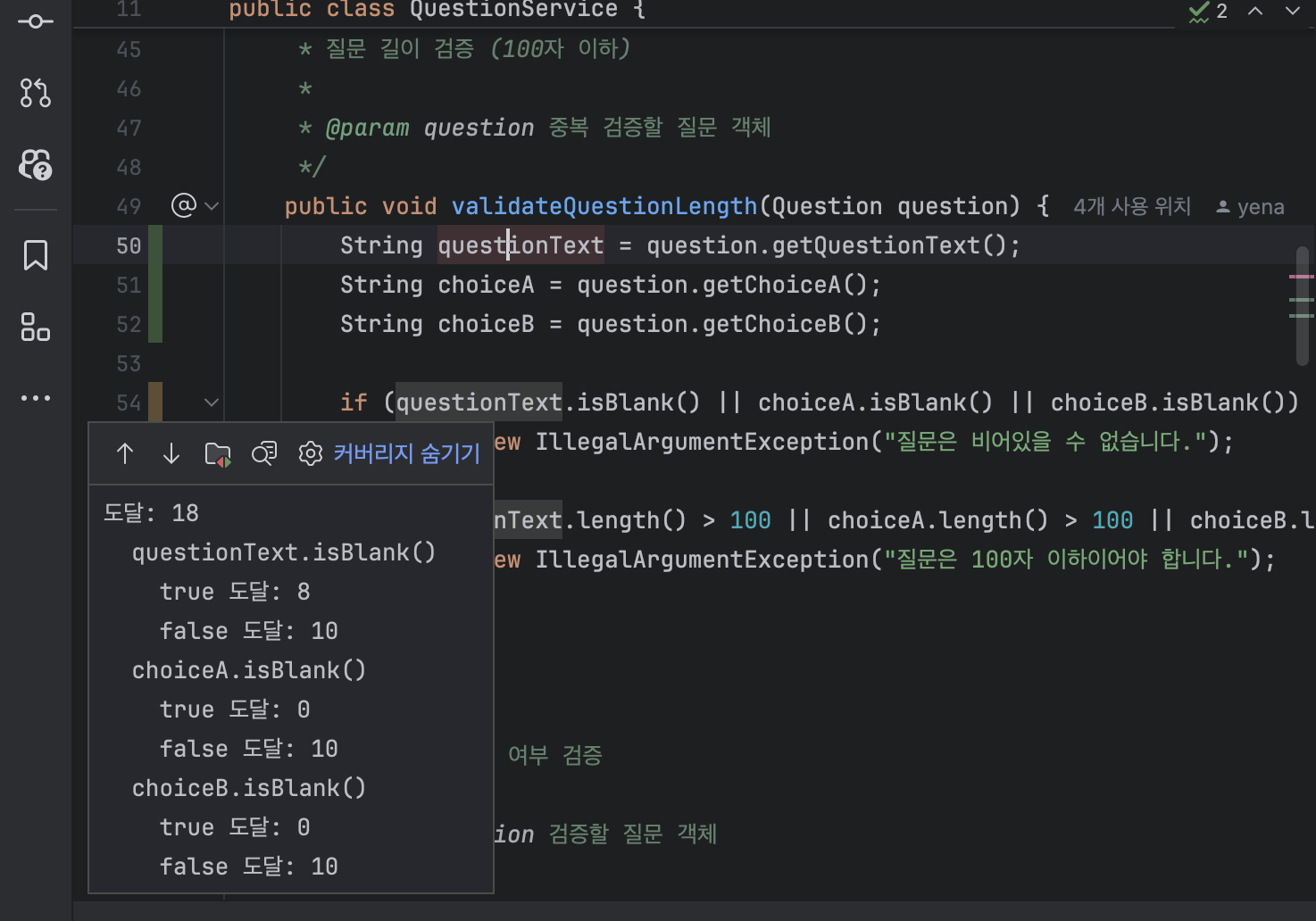
Task: Jump to next highlighted problem arrow
Action: coord(1293,11)
